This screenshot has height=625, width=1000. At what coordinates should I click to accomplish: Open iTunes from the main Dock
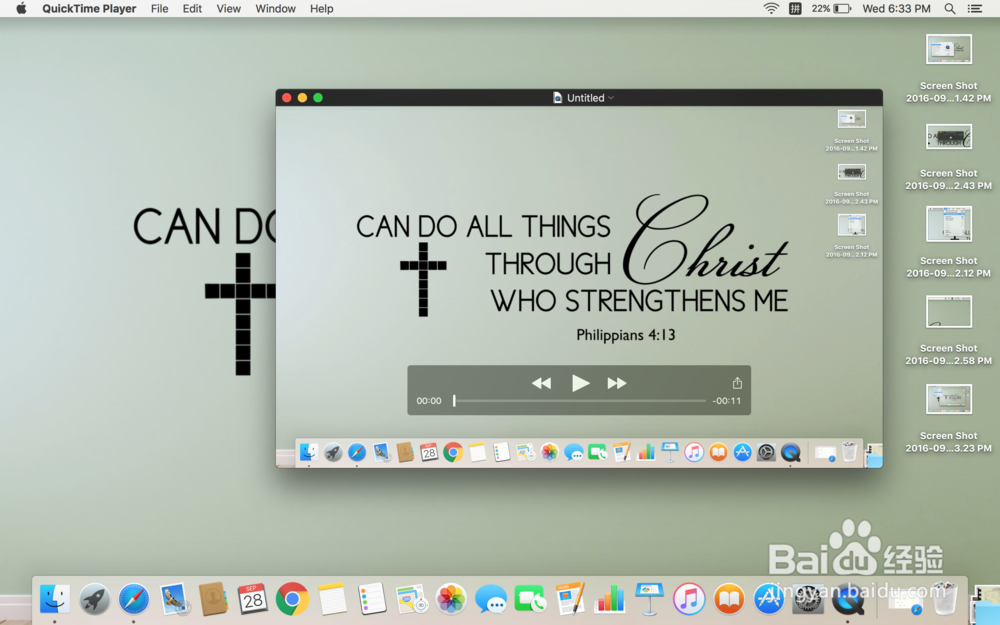coord(689,599)
